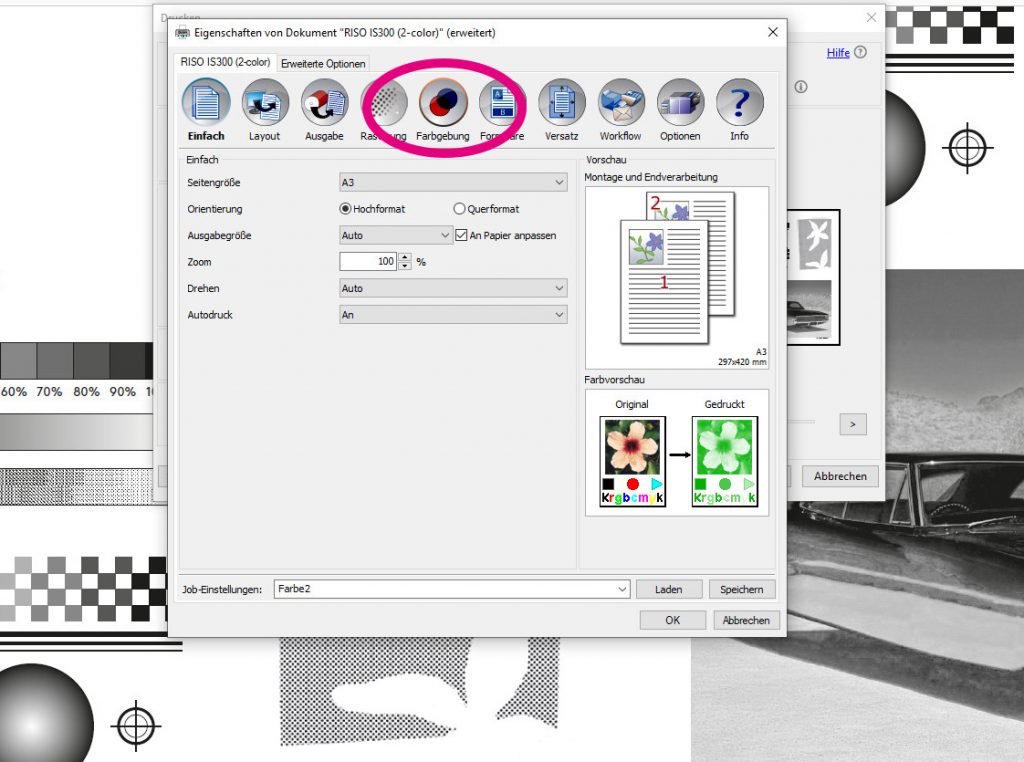Select Hochformat orientation
Viewport: 1024px width, 762px height.
(345, 209)
